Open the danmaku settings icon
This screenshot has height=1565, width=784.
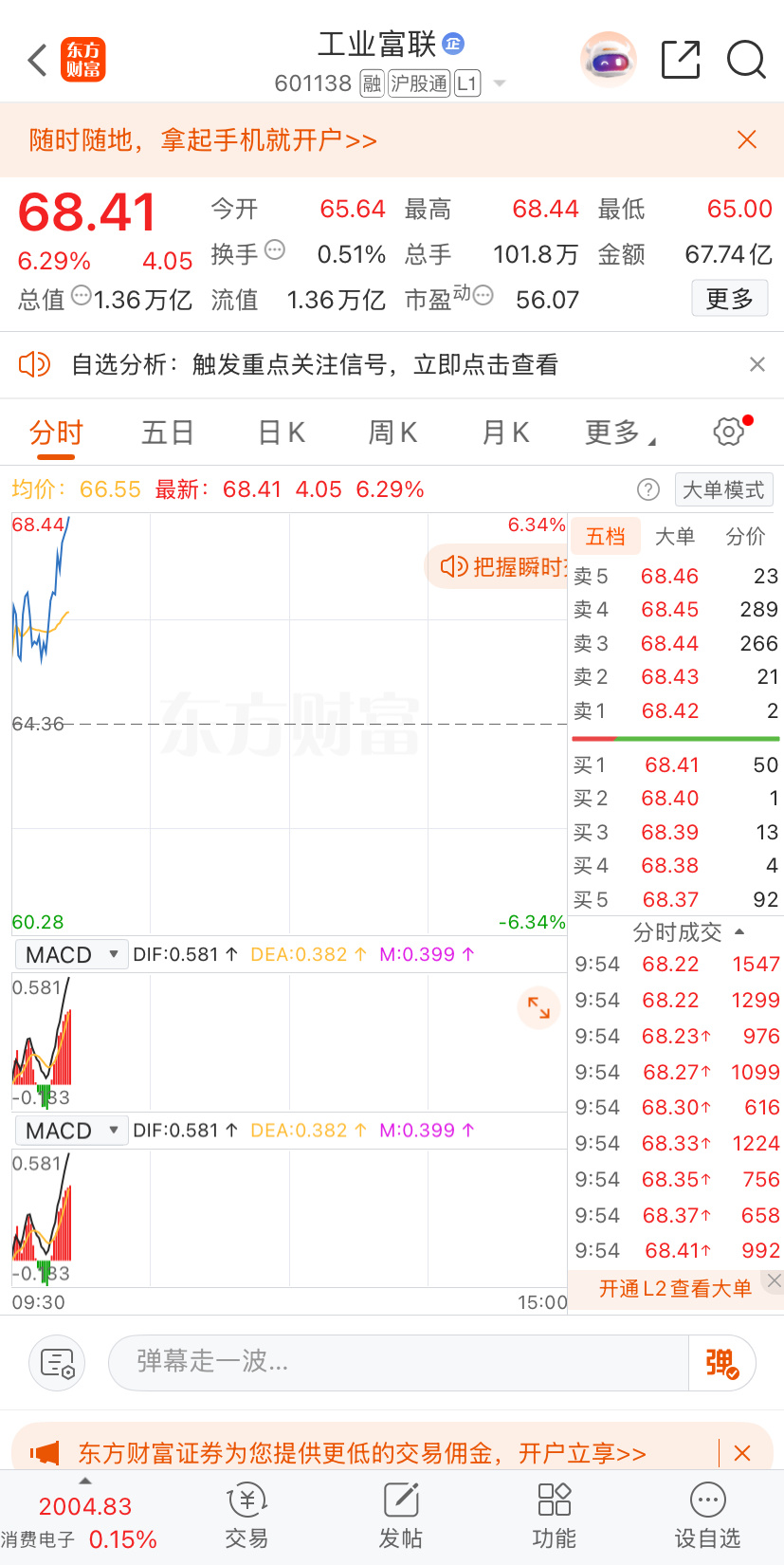coord(57,1362)
